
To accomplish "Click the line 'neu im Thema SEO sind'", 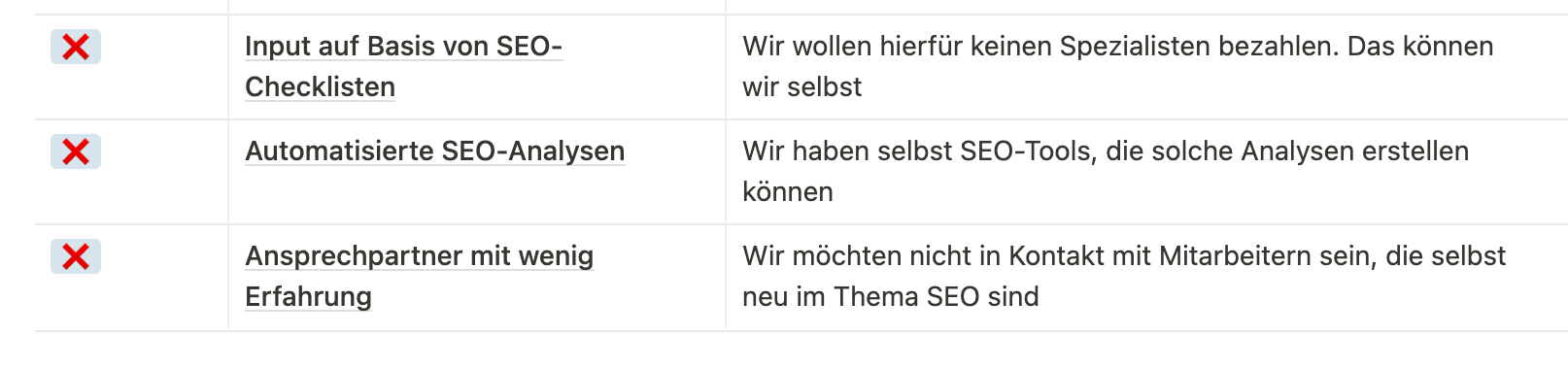I will [891, 297].
